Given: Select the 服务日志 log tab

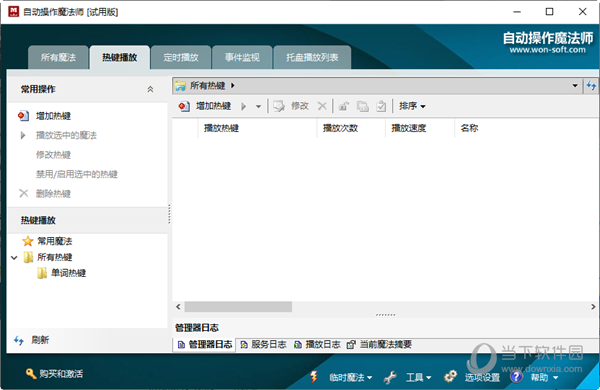Looking at the screenshot, I should point(263,344).
